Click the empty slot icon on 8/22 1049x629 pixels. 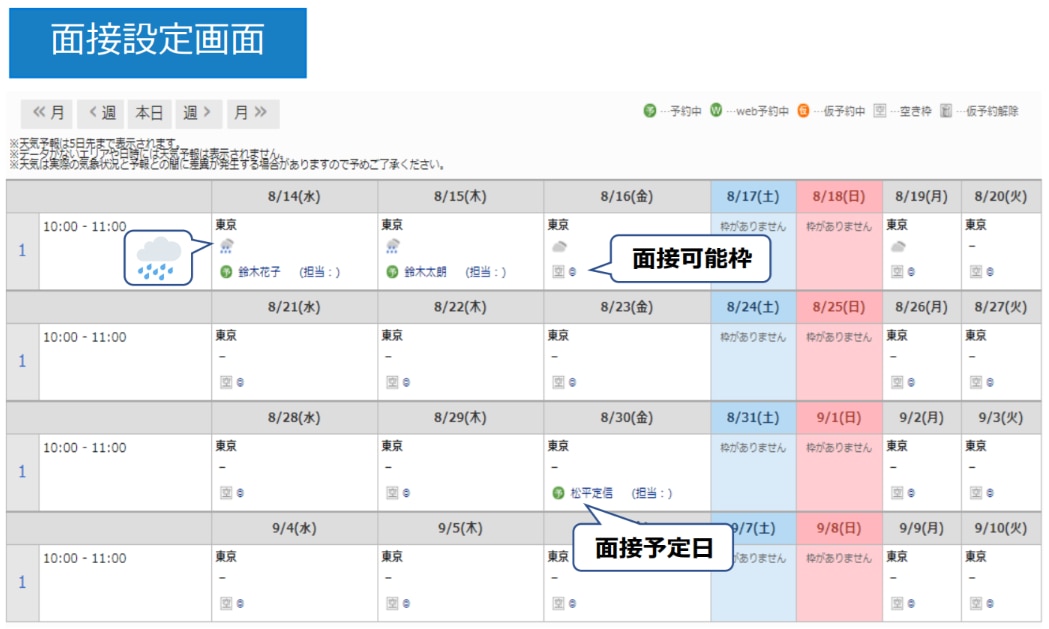click(392, 382)
